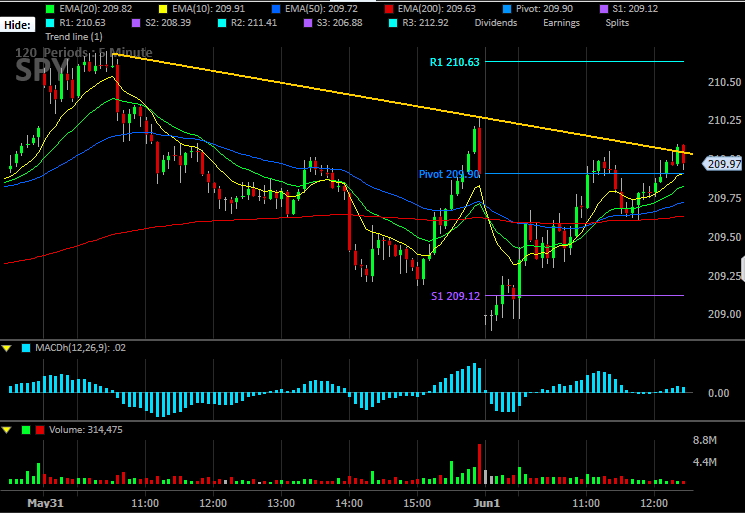Click the cyan R3 color swatch
Image resolution: width=745 pixels, height=513 pixels.
393,23
